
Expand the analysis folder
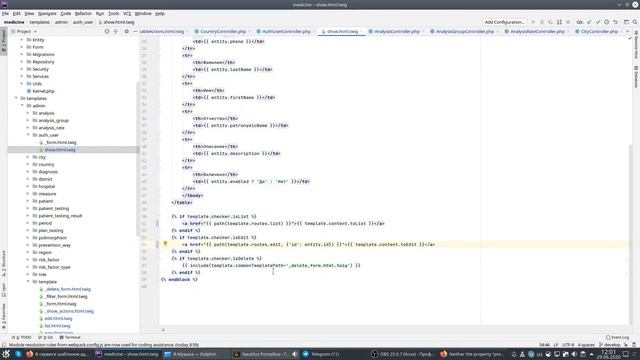[x=28, y=113]
